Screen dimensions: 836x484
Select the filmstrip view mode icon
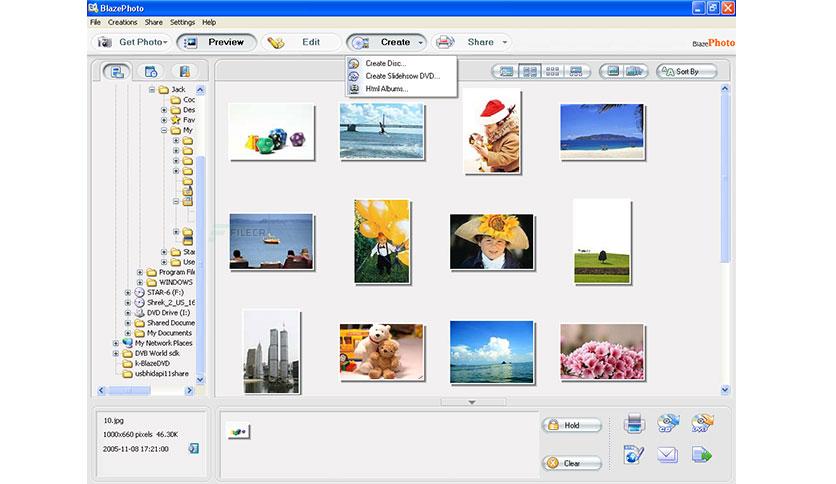click(576, 71)
